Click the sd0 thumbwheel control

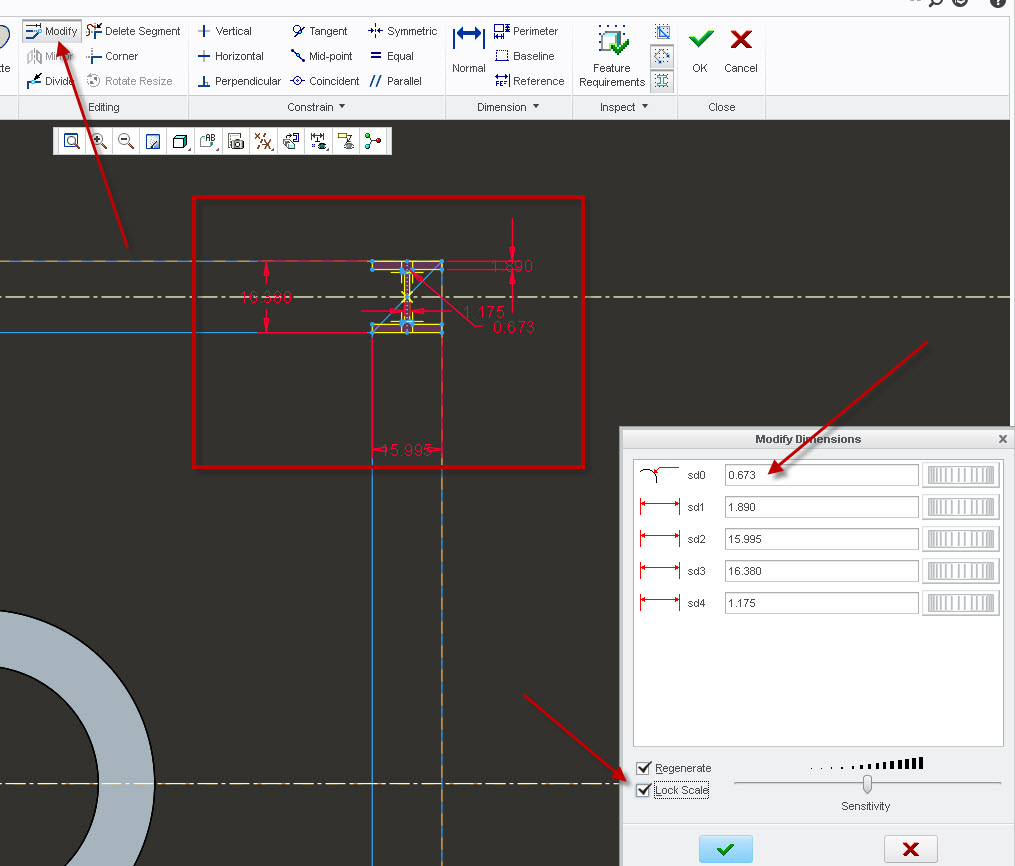[x=961, y=475]
